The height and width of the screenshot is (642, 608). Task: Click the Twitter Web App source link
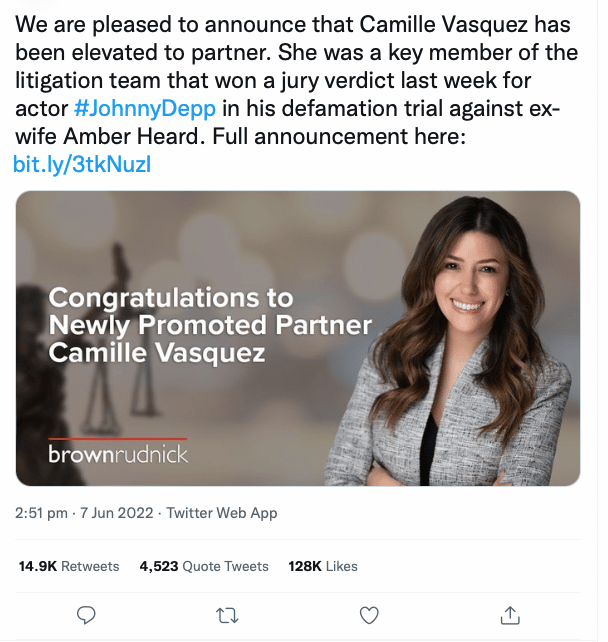coord(222,513)
